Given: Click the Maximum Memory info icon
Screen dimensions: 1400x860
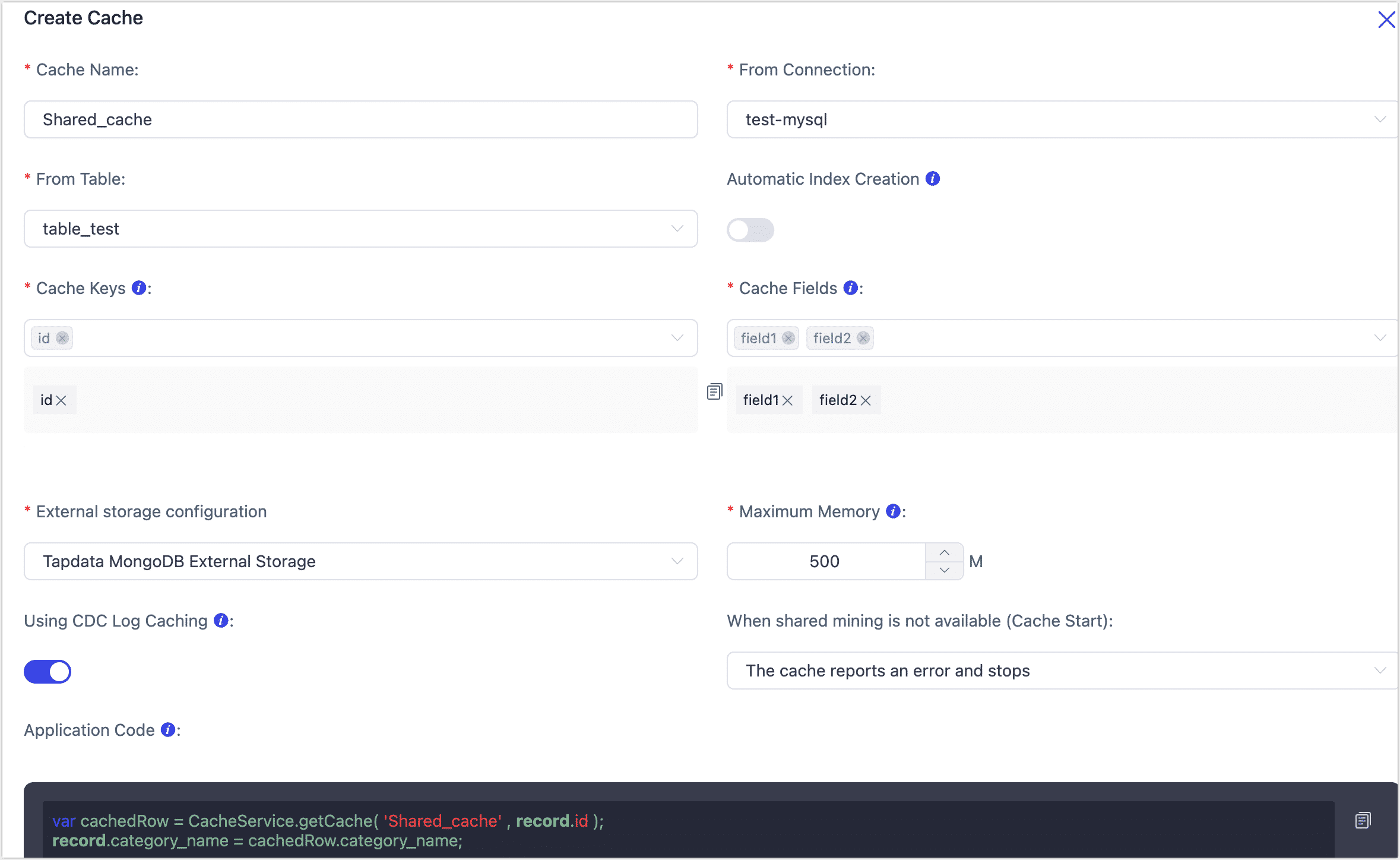Looking at the screenshot, I should [893, 511].
